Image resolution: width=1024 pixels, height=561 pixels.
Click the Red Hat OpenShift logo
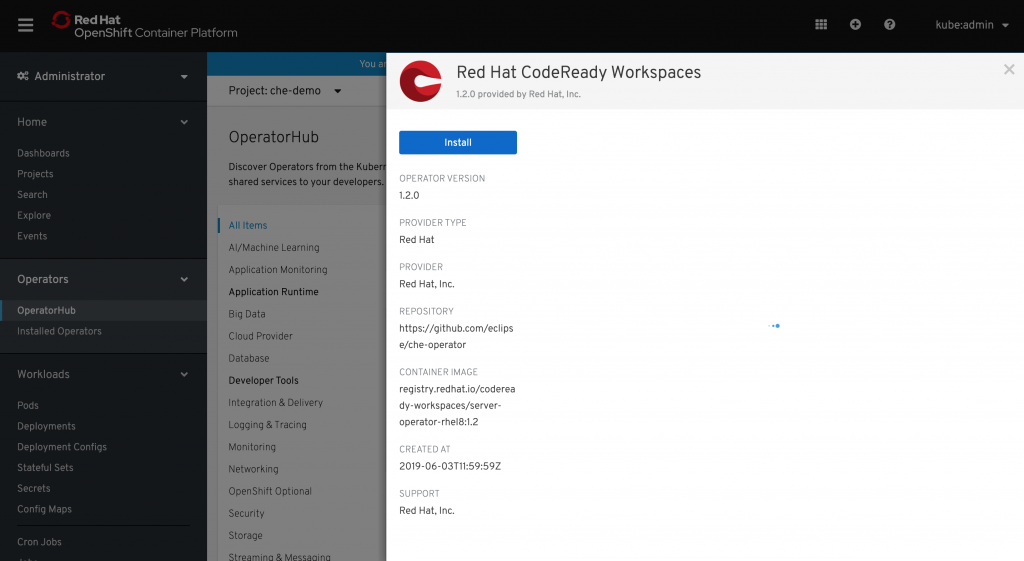[145, 25]
